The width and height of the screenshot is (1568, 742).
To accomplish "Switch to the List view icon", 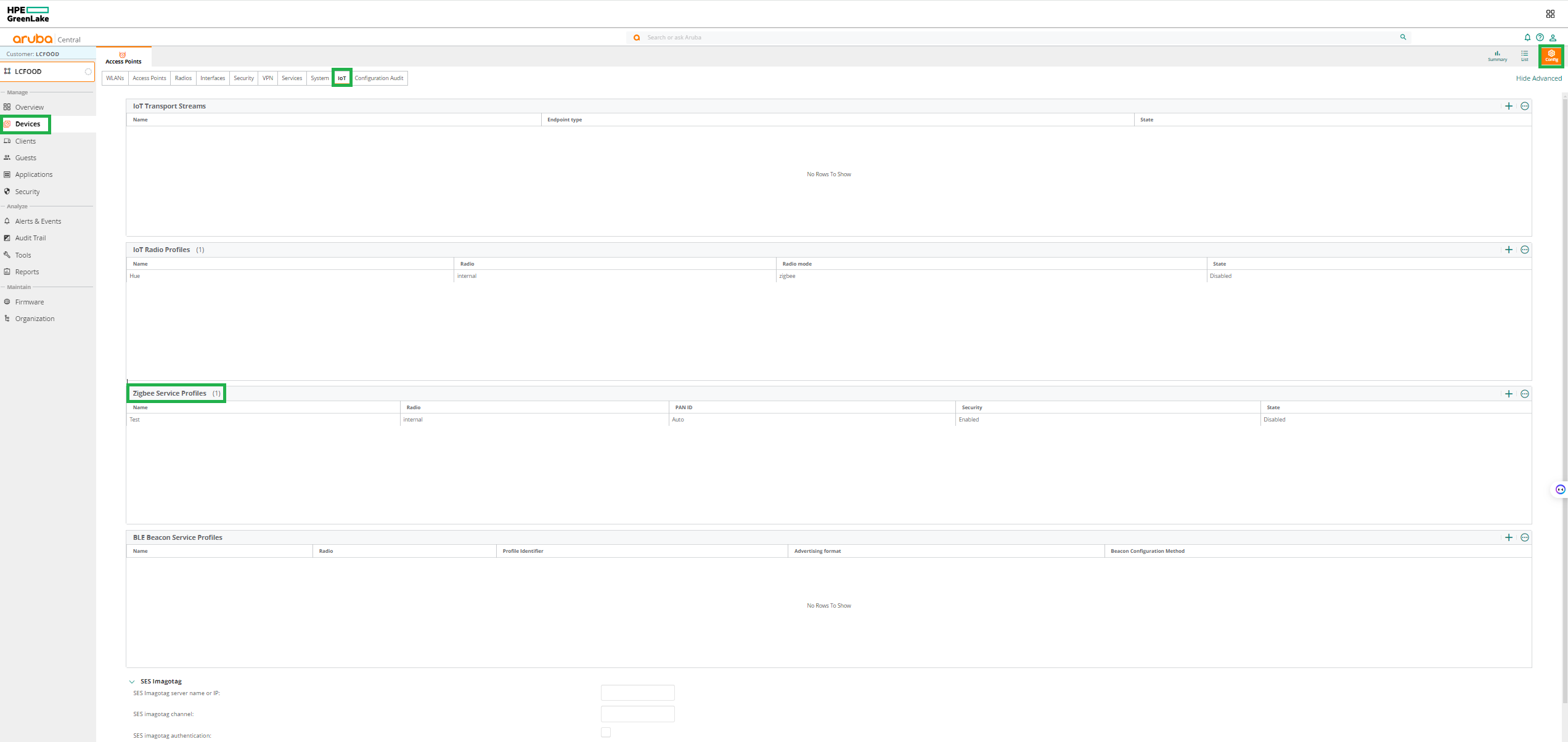I will point(1524,55).
